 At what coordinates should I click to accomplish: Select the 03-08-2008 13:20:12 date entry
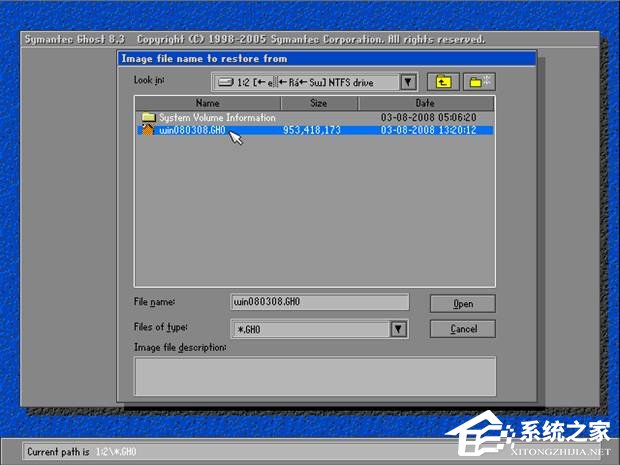click(428, 130)
